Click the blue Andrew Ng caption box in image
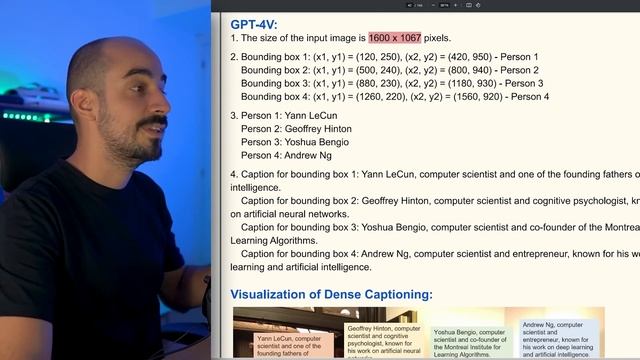 click(x=558, y=339)
